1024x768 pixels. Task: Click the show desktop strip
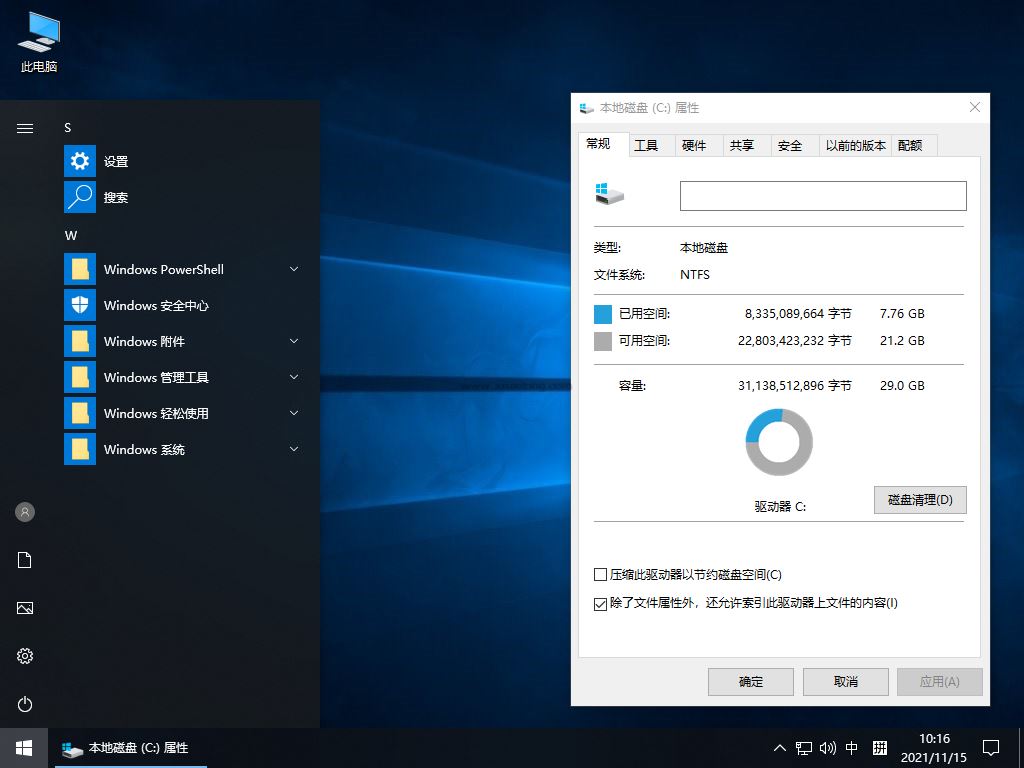pos(1021,748)
